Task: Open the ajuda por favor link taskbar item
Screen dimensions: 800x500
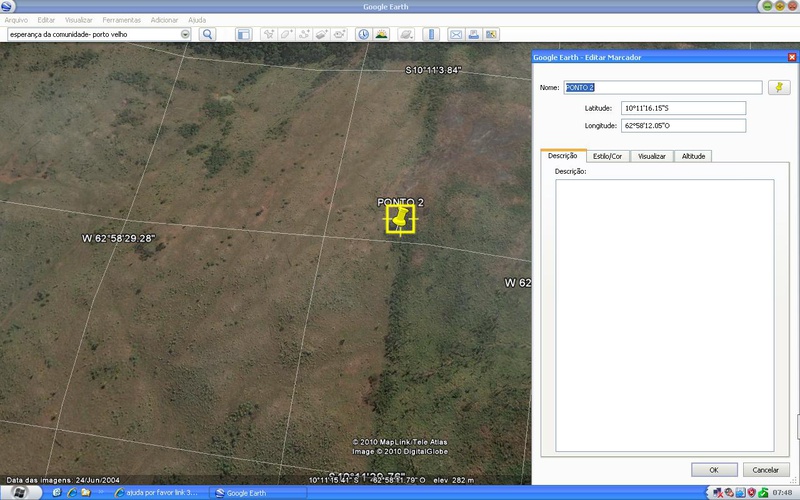Action: tap(156, 492)
